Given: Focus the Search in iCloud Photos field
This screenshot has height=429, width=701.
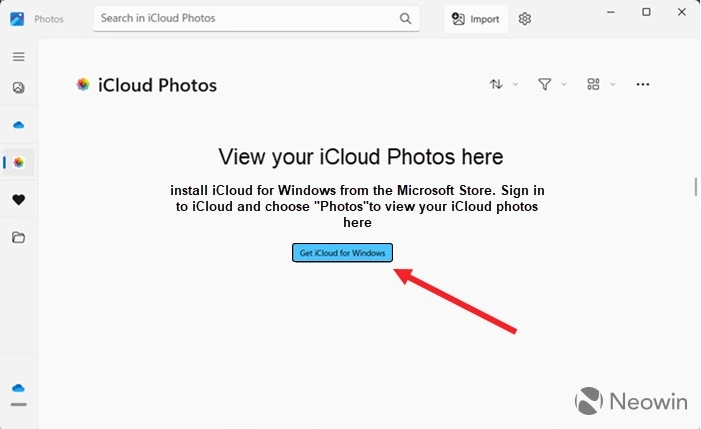Looking at the screenshot, I should pyautogui.click(x=245, y=18).
